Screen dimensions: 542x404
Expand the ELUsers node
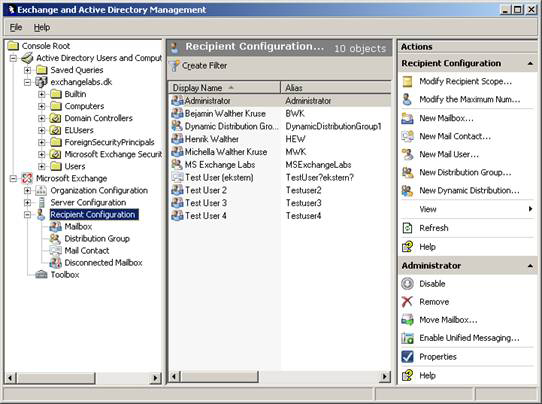click(x=41, y=130)
